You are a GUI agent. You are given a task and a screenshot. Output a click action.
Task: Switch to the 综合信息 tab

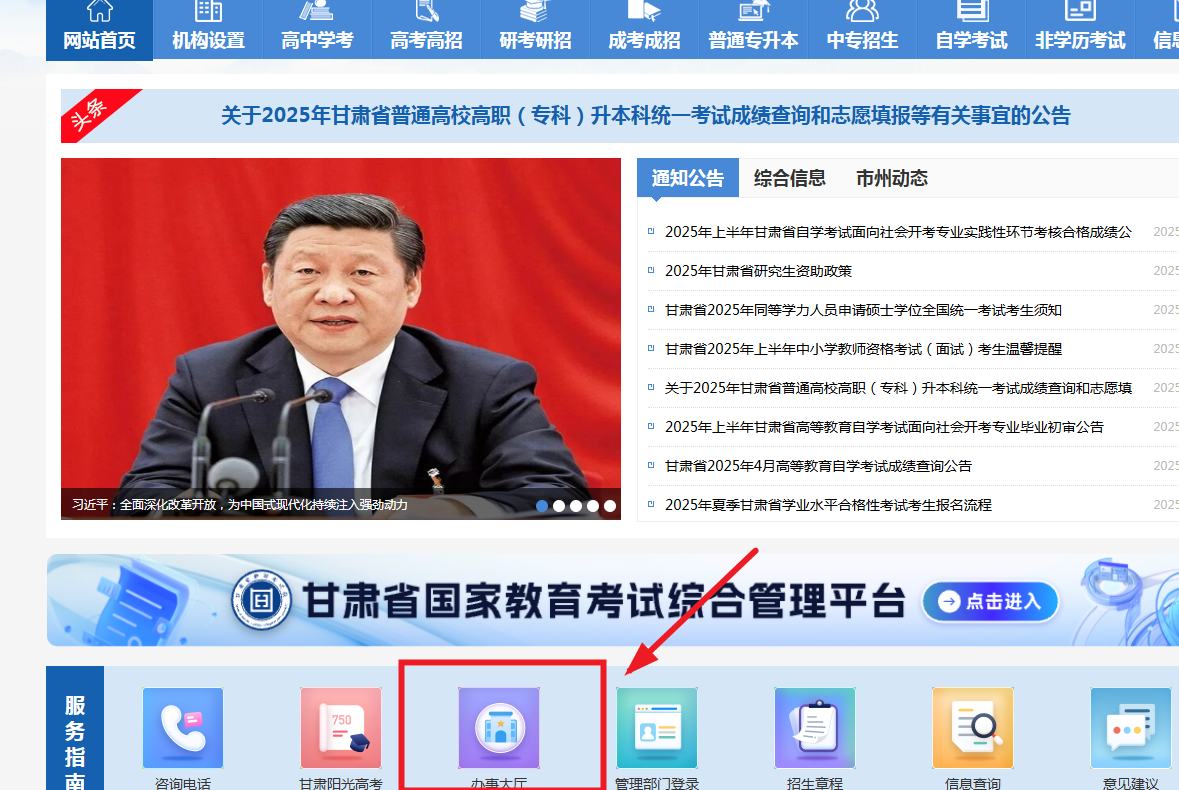coord(790,178)
